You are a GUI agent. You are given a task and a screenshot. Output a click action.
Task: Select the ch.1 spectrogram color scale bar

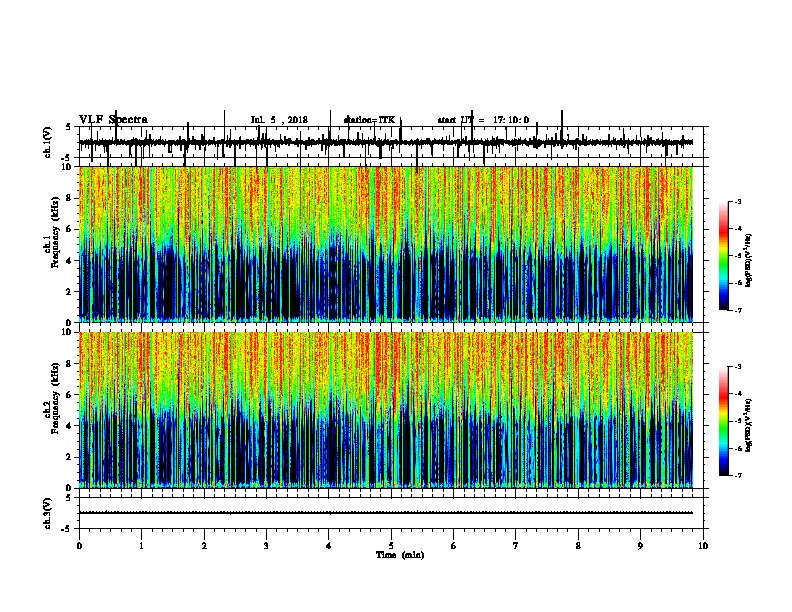[723, 256]
